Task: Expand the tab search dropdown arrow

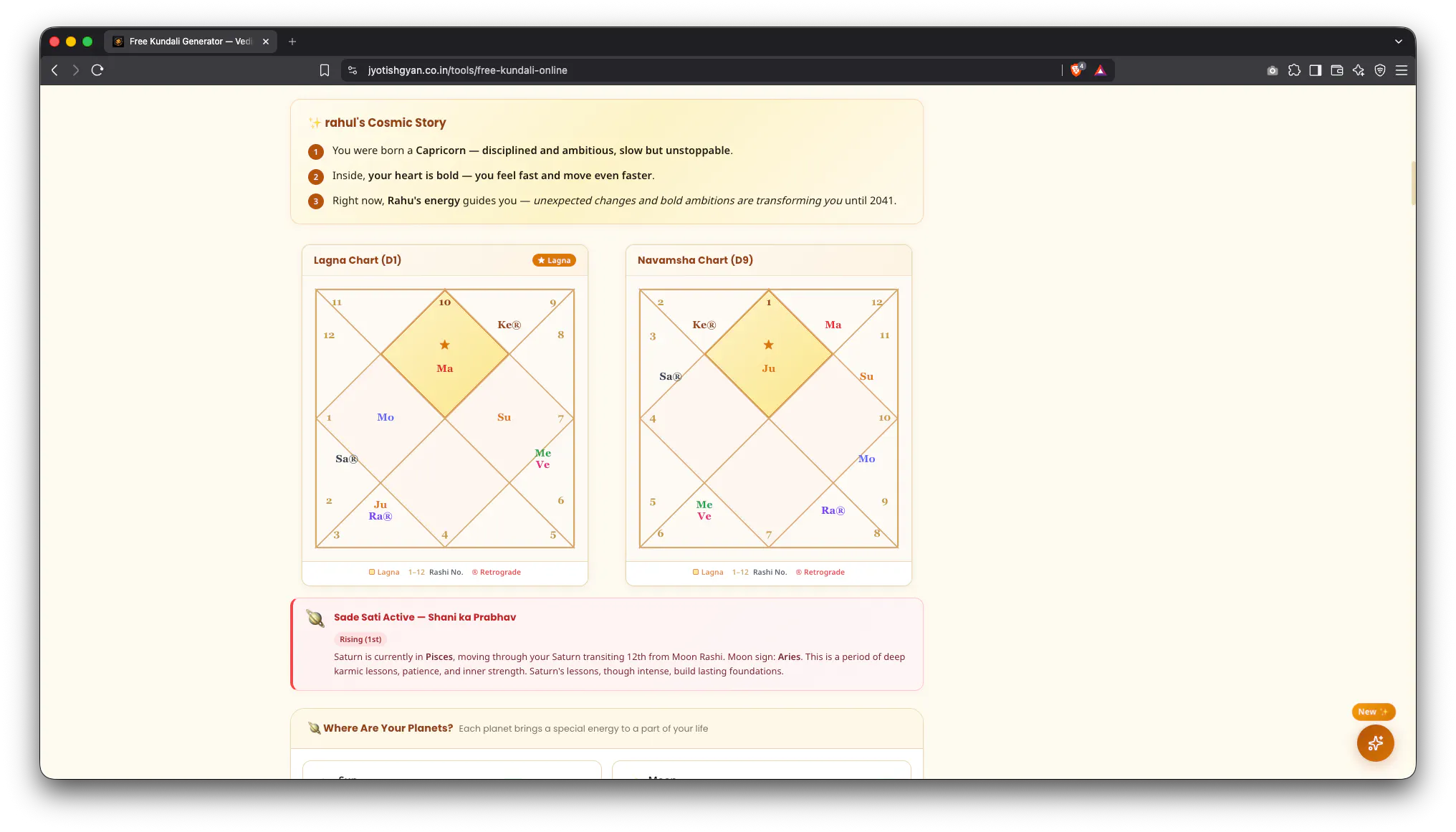Action: 1399,42
